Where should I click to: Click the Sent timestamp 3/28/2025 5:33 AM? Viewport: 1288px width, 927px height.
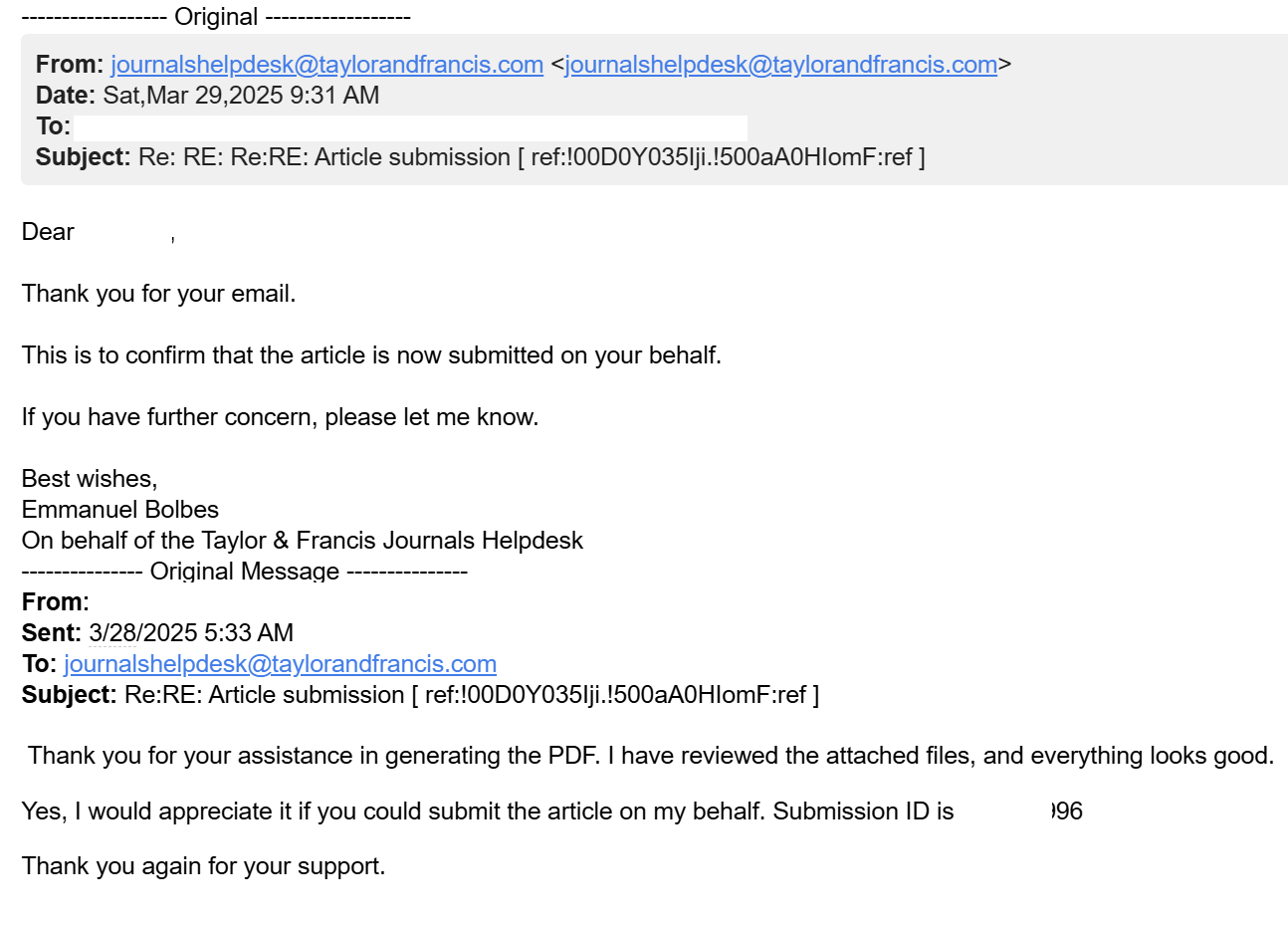point(191,633)
